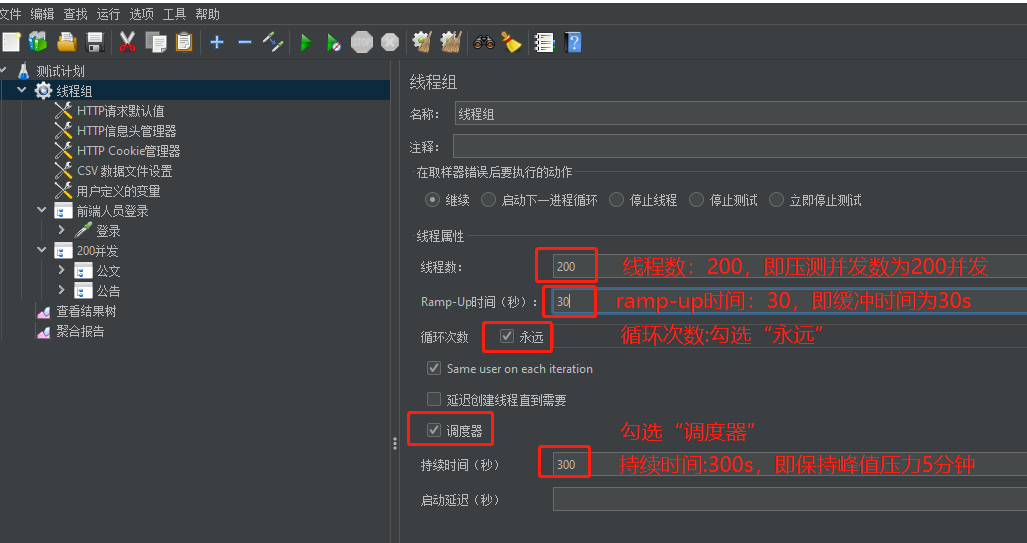Open Help with question mark icon

(x=573, y=43)
